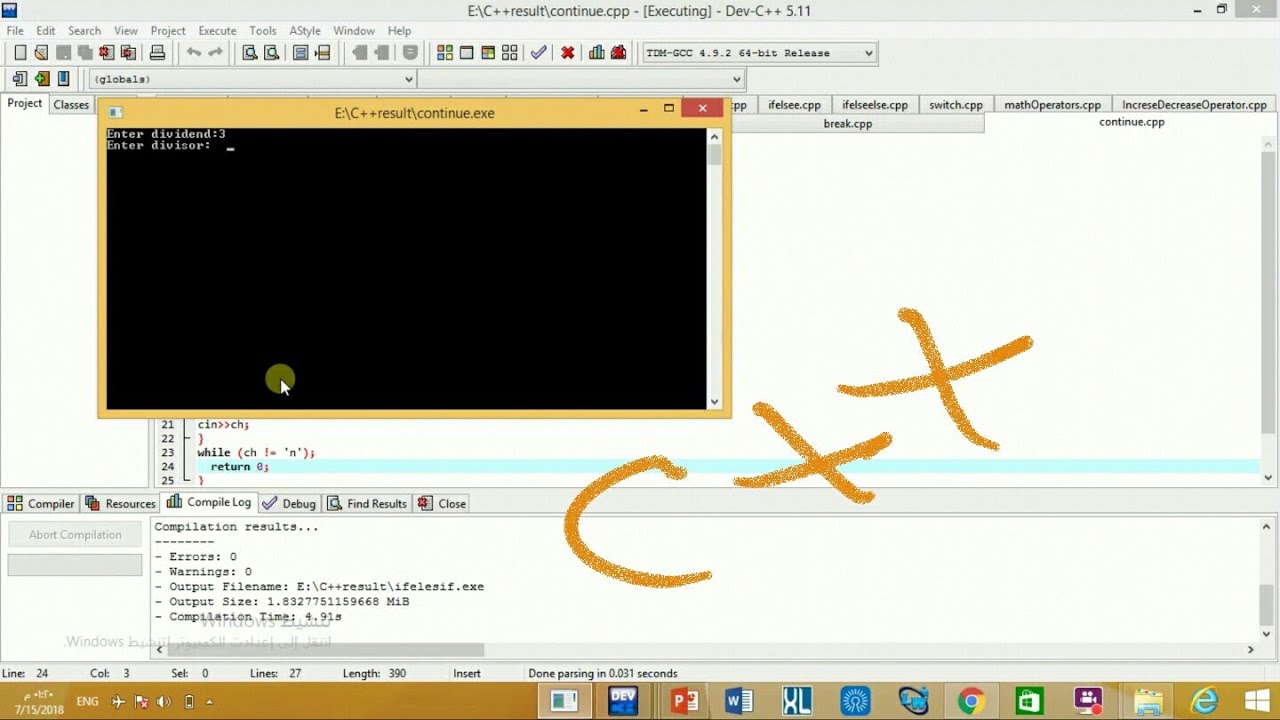Viewport: 1280px width, 720px height.
Task: Click inside the continue.exe console window
Action: point(406,268)
